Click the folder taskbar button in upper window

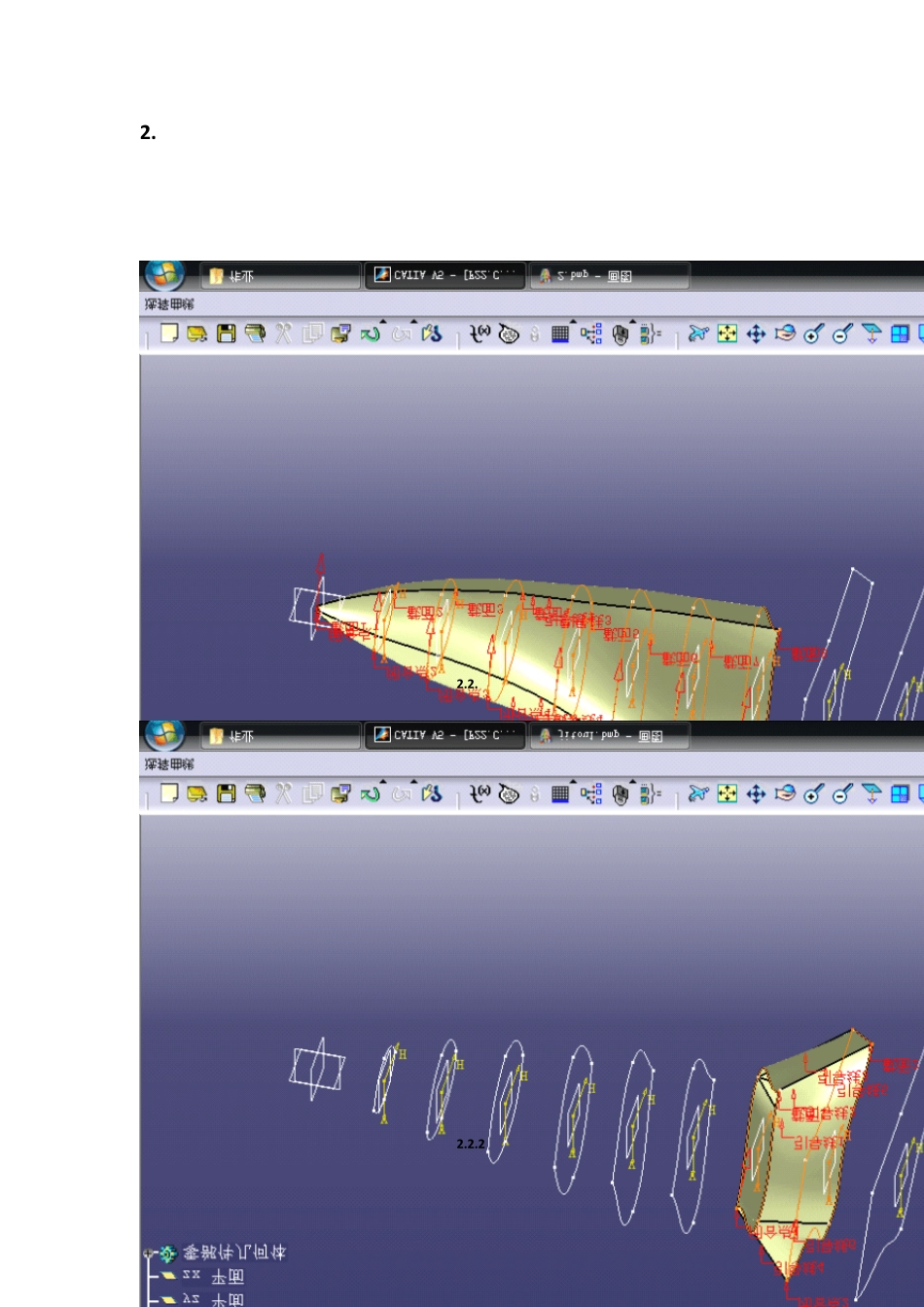[x=279, y=276]
